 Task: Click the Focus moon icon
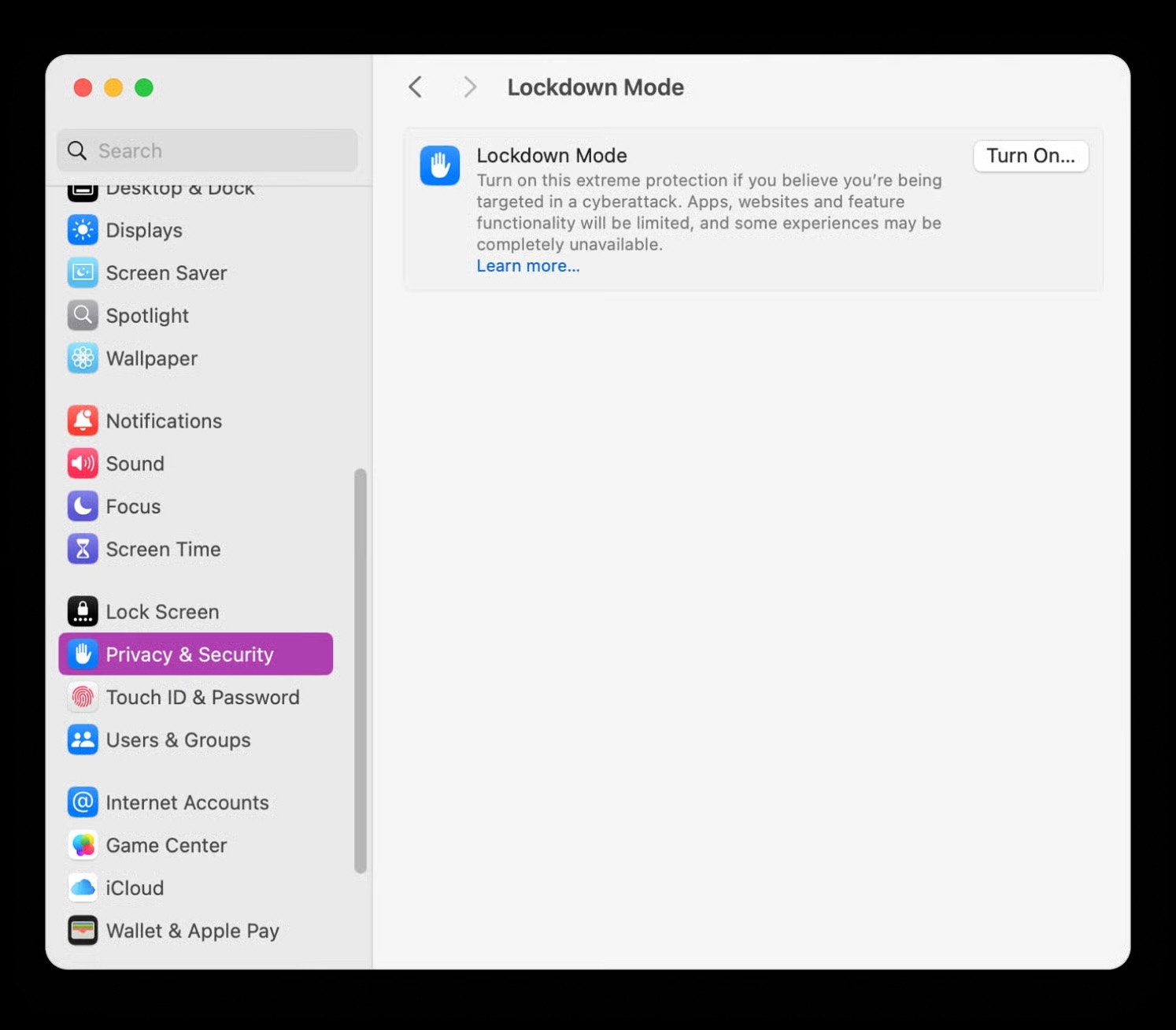tap(83, 506)
